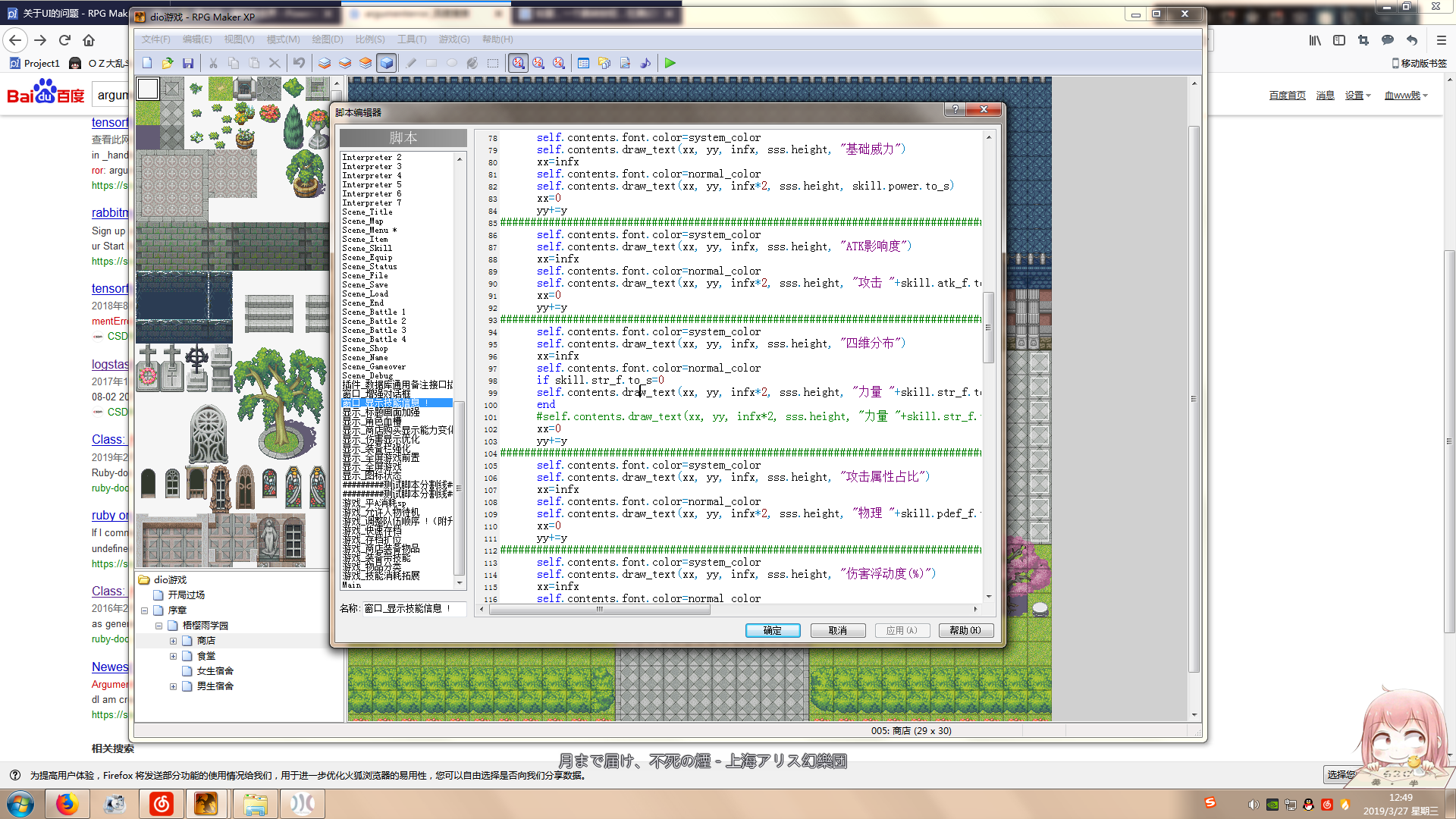Set map zoom to 1/1 scale
The width and height of the screenshot is (1456, 819).
pyautogui.click(x=518, y=63)
